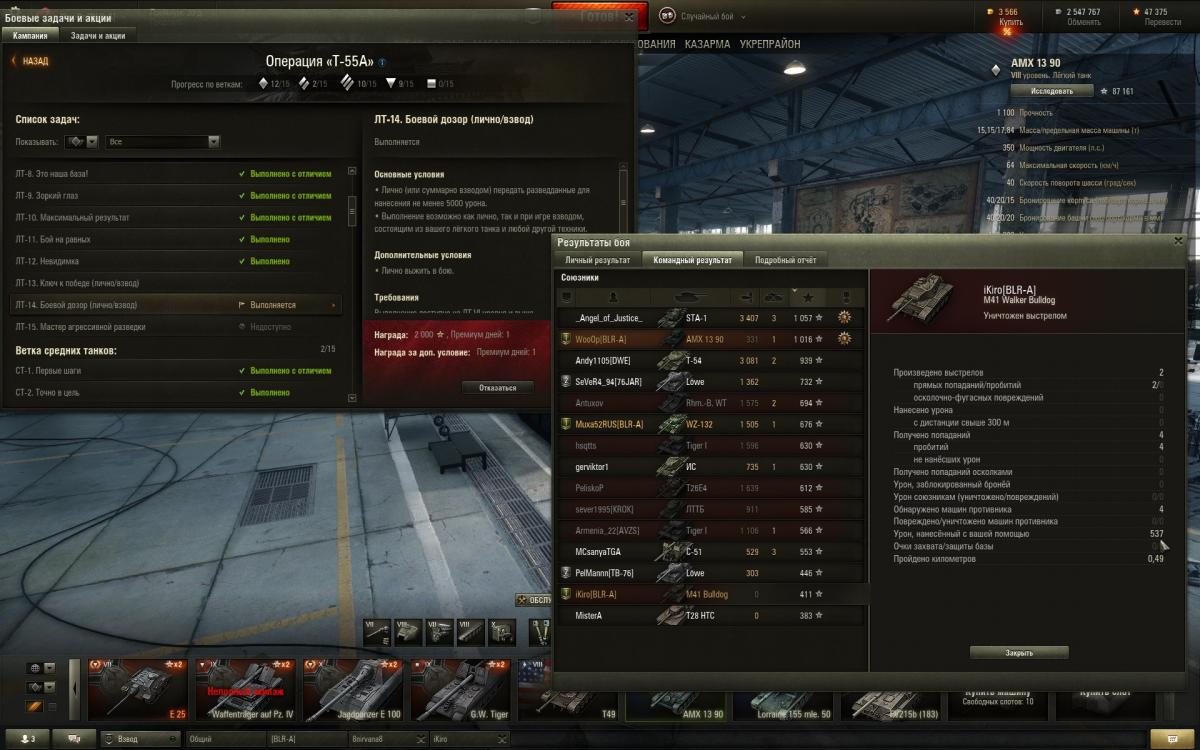Select player Muxa52RUS[BLR-A] row

coord(712,424)
